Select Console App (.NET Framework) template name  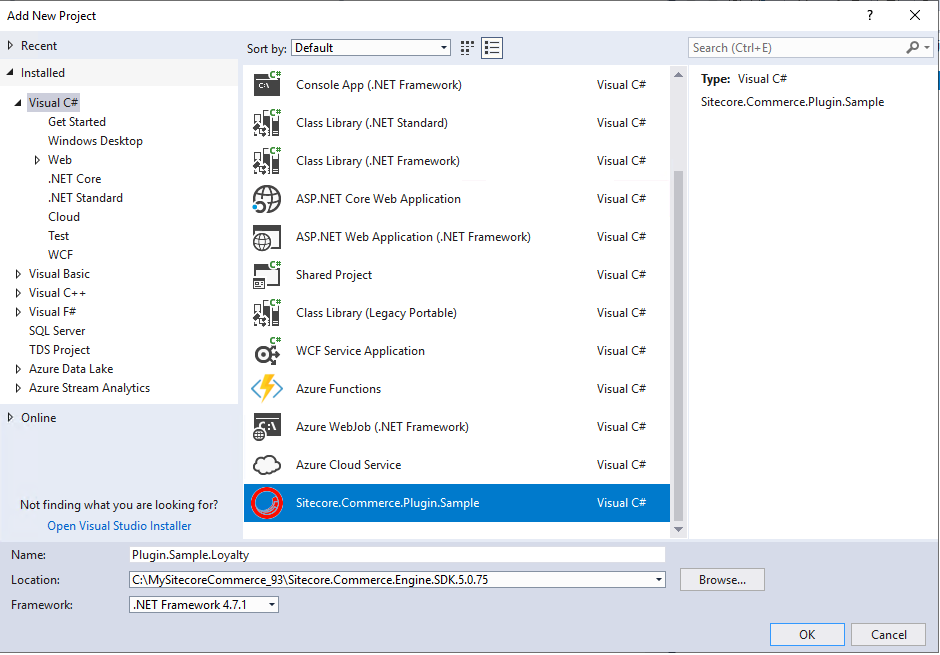pyautogui.click(x=379, y=85)
